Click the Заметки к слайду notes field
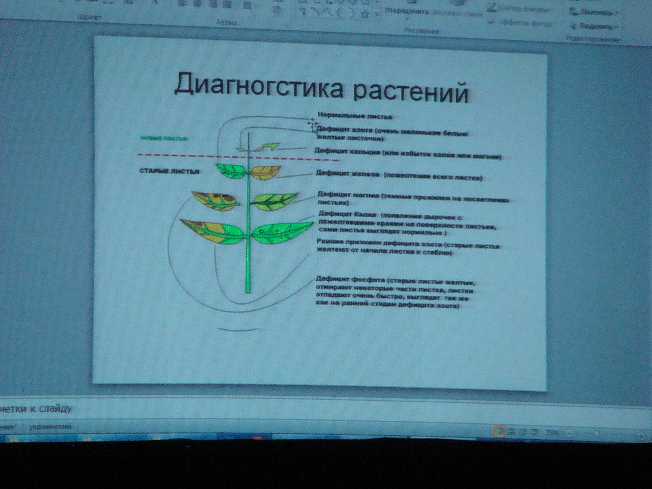Viewport: 652px width, 489px height. [60, 409]
